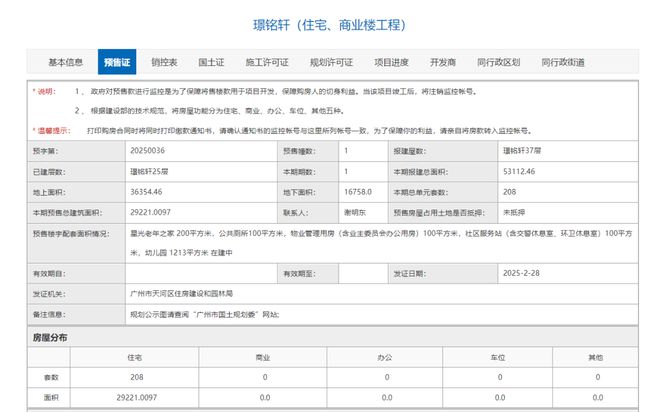Select the value 璟铭轩25层
Viewport: 660px width, 412px height.
[x=149, y=172]
